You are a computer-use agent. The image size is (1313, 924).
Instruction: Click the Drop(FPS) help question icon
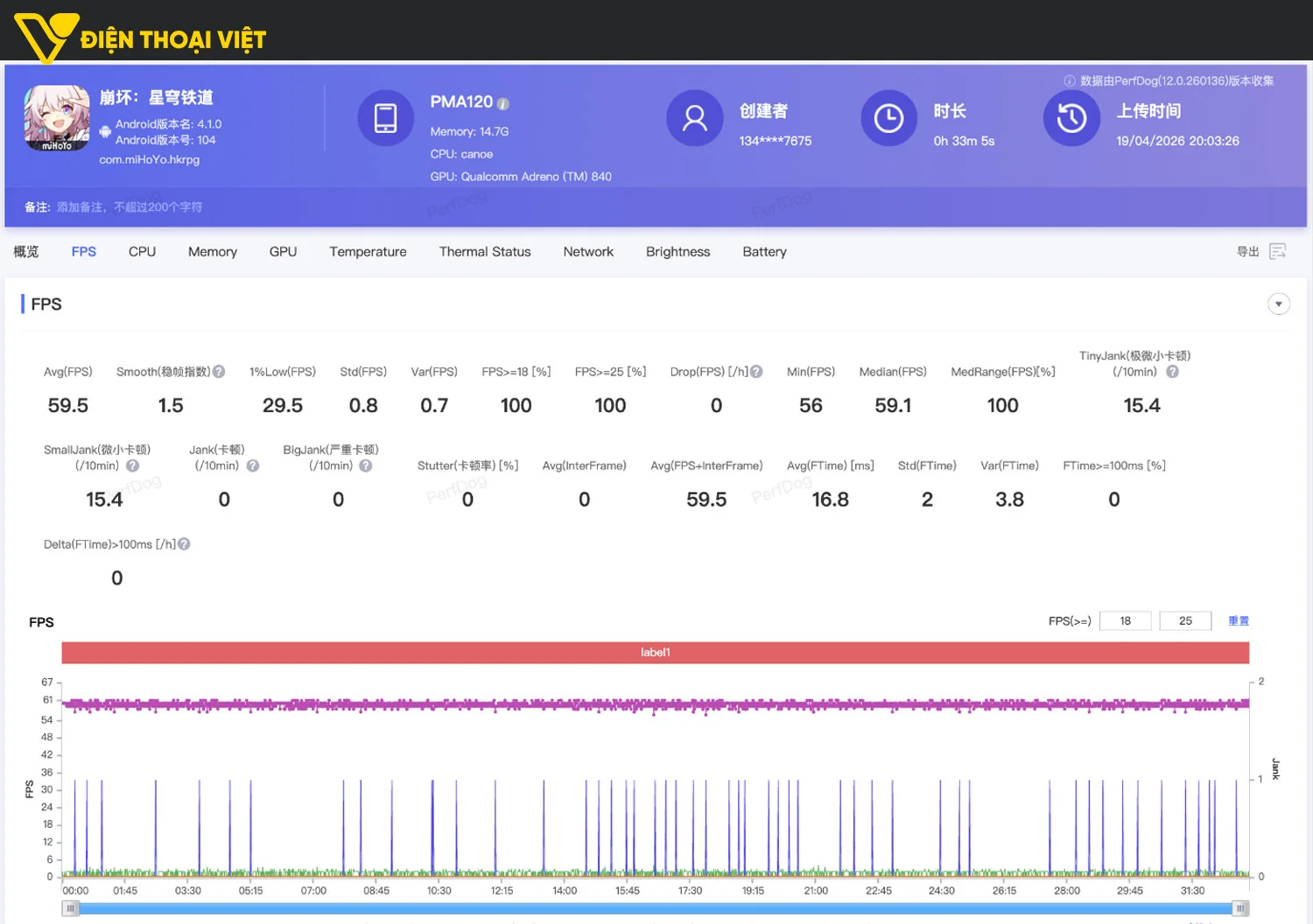click(756, 372)
